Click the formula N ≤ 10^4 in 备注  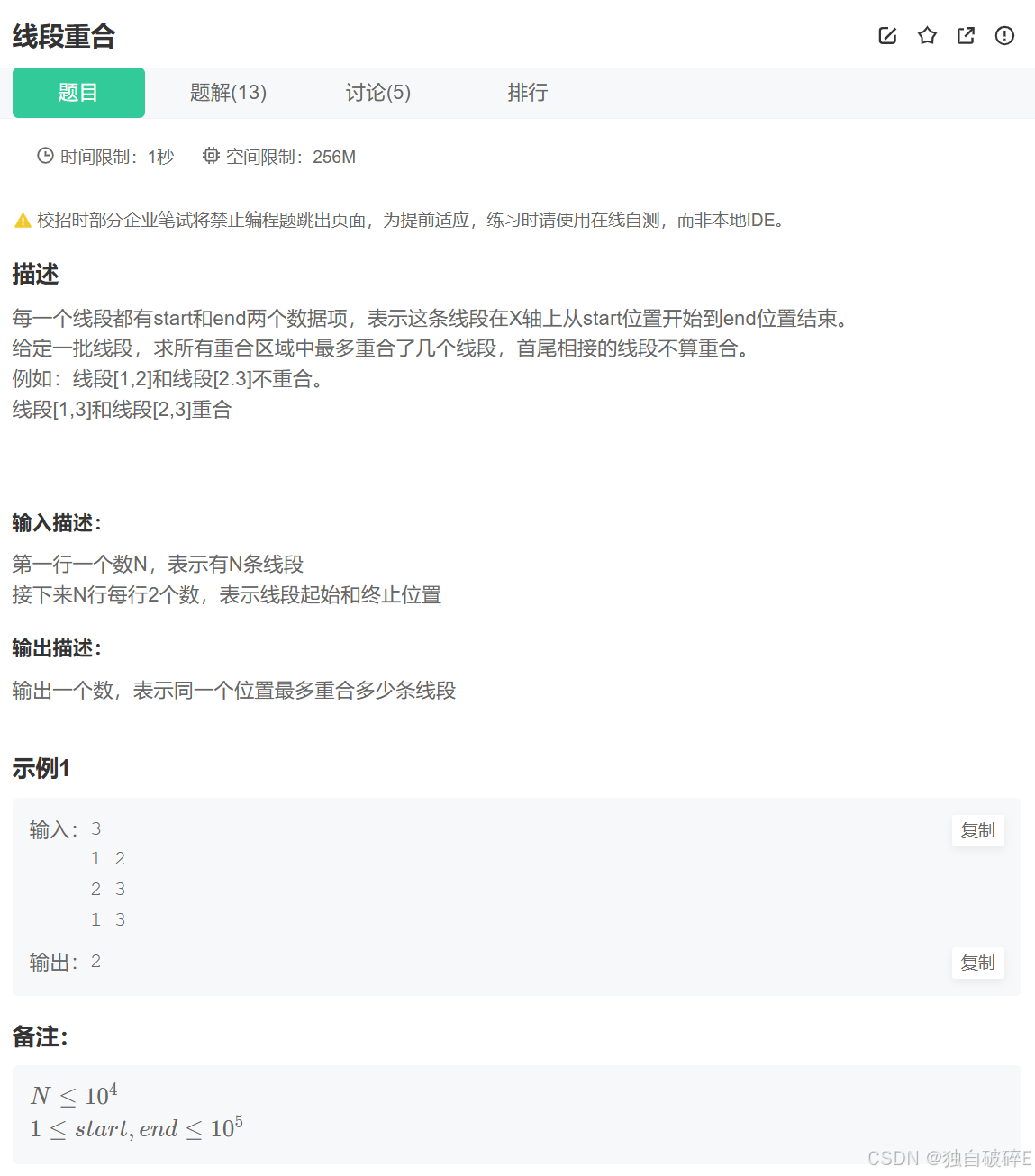tap(76, 1094)
